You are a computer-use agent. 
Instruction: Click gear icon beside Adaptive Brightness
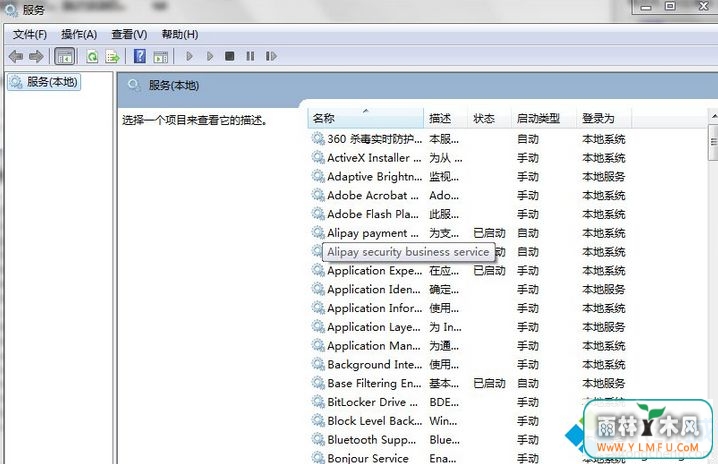318,176
